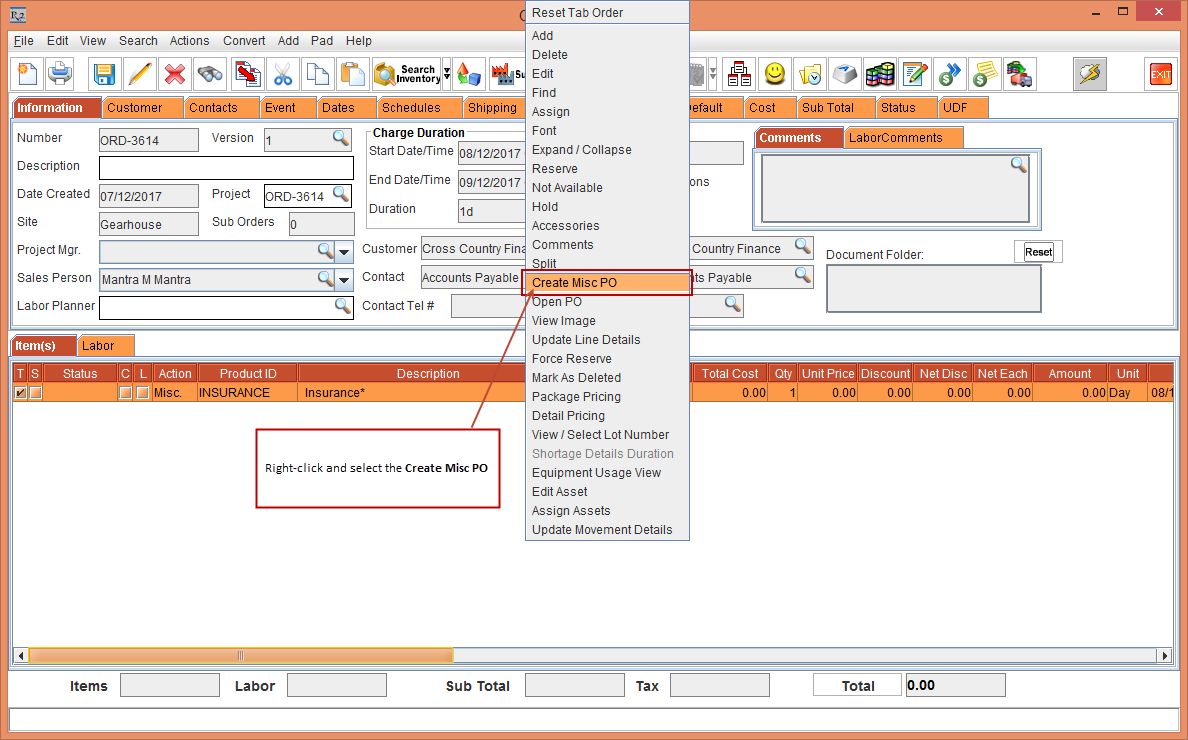Click the notepad with pencil icon
1188x740 pixels.
coord(914,74)
